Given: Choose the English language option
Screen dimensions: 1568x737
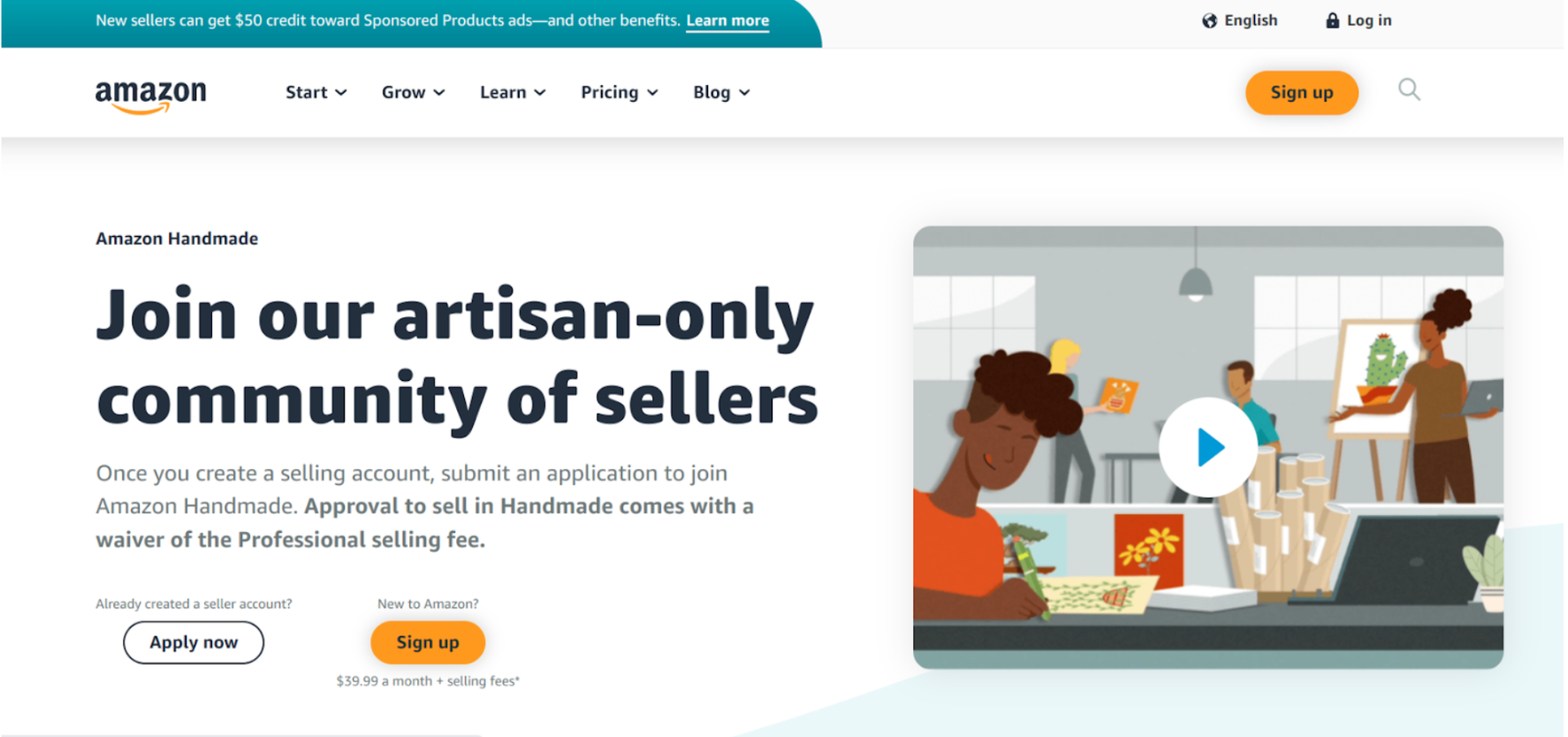Looking at the screenshot, I should (x=1251, y=20).
